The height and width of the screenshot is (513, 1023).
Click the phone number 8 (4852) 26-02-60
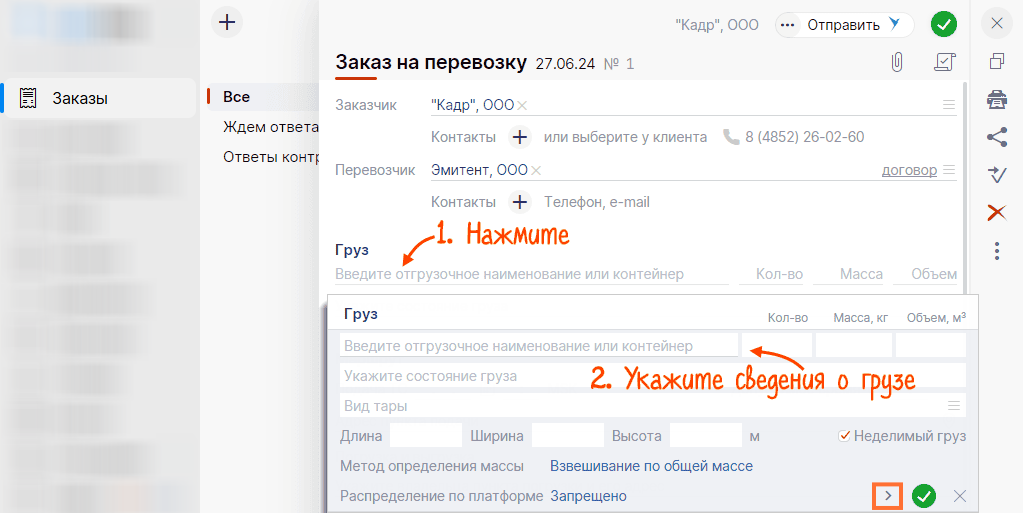(x=804, y=137)
